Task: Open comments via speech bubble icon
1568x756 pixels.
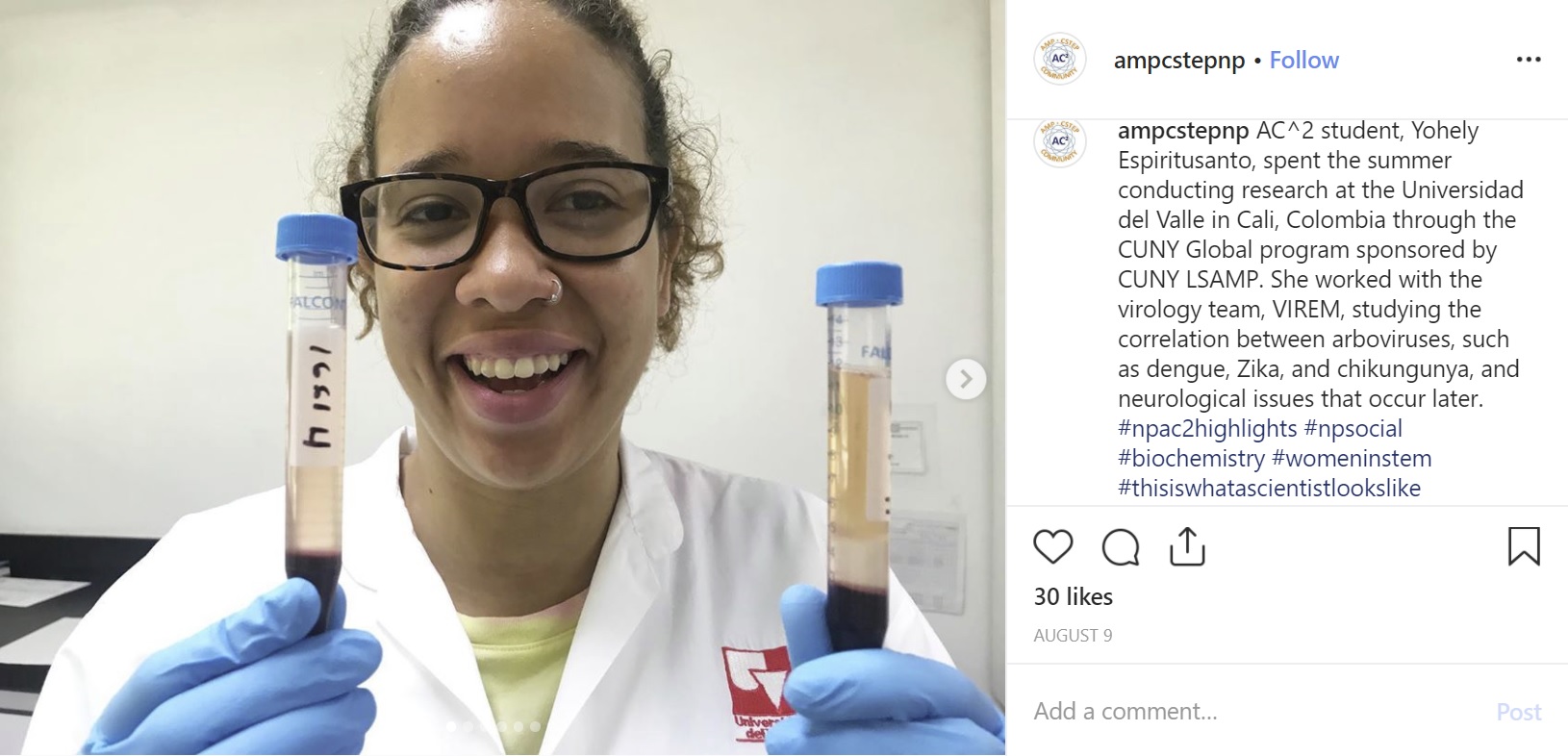Action: pyautogui.click(x=1121, y=546)
